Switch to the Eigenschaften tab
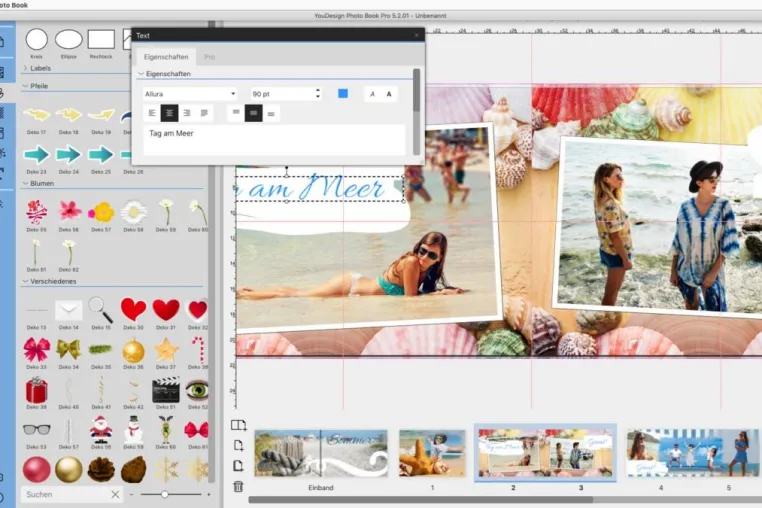Image resolution: width=762 pixels, height=508 pixels. pyautogui.click(x=166, y=57)
